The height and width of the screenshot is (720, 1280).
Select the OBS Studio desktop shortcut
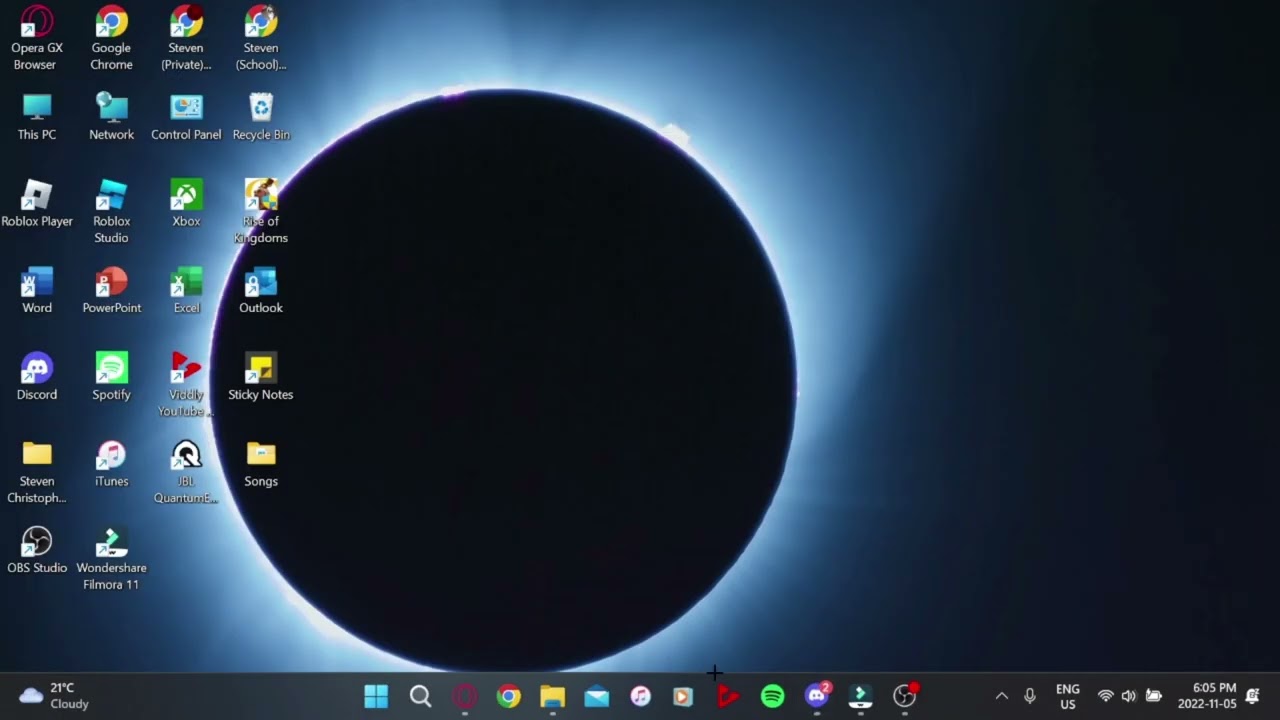click(37, 551)
